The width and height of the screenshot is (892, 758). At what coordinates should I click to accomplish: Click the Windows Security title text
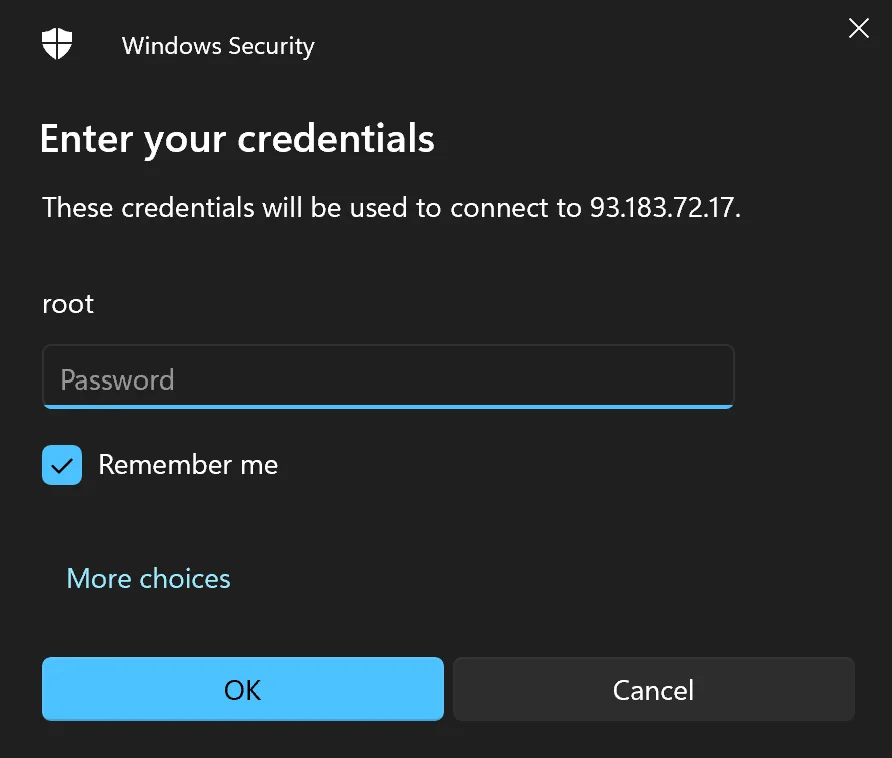point(218,46)
